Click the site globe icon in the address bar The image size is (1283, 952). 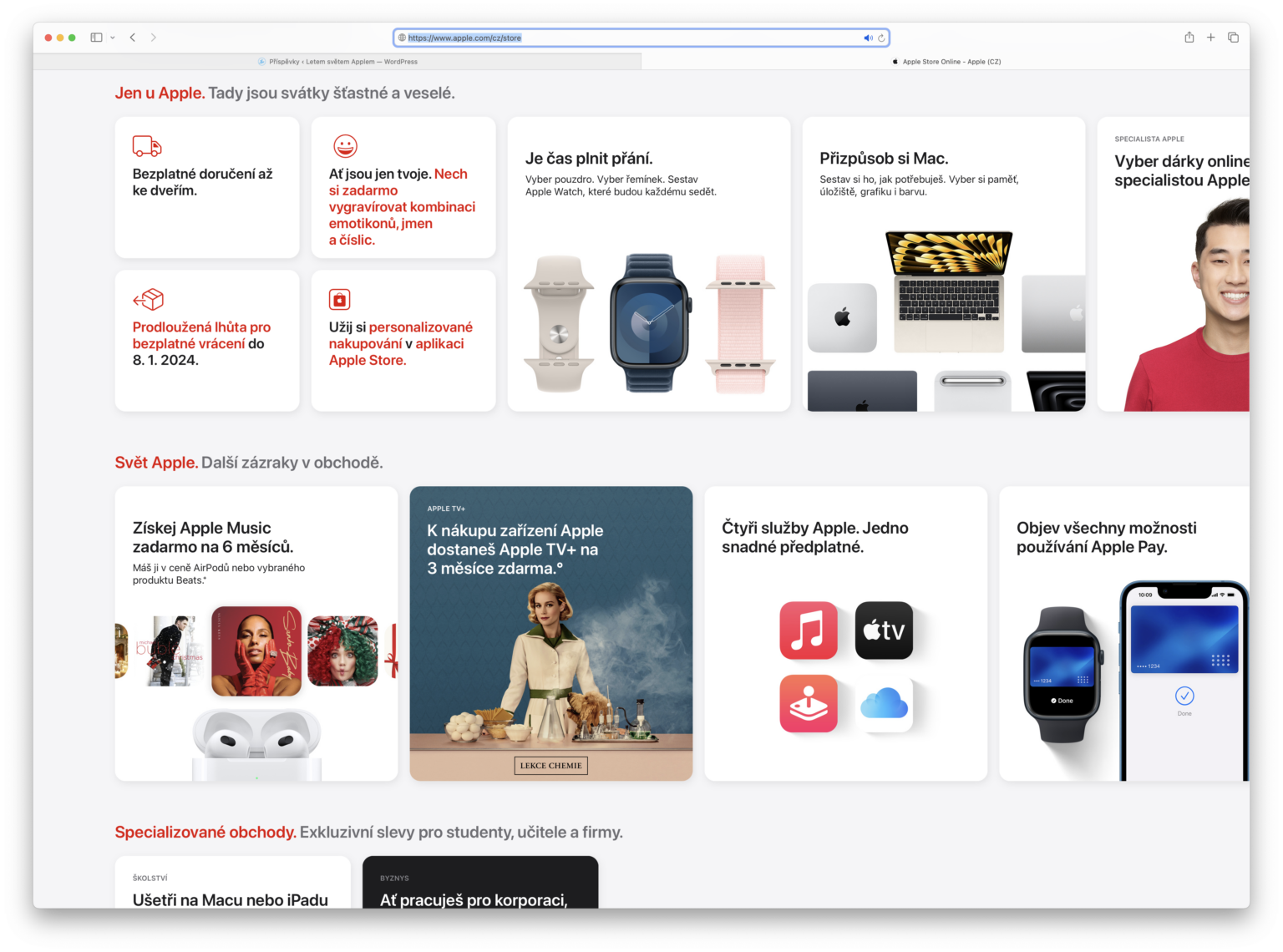[x=402, y=38]
